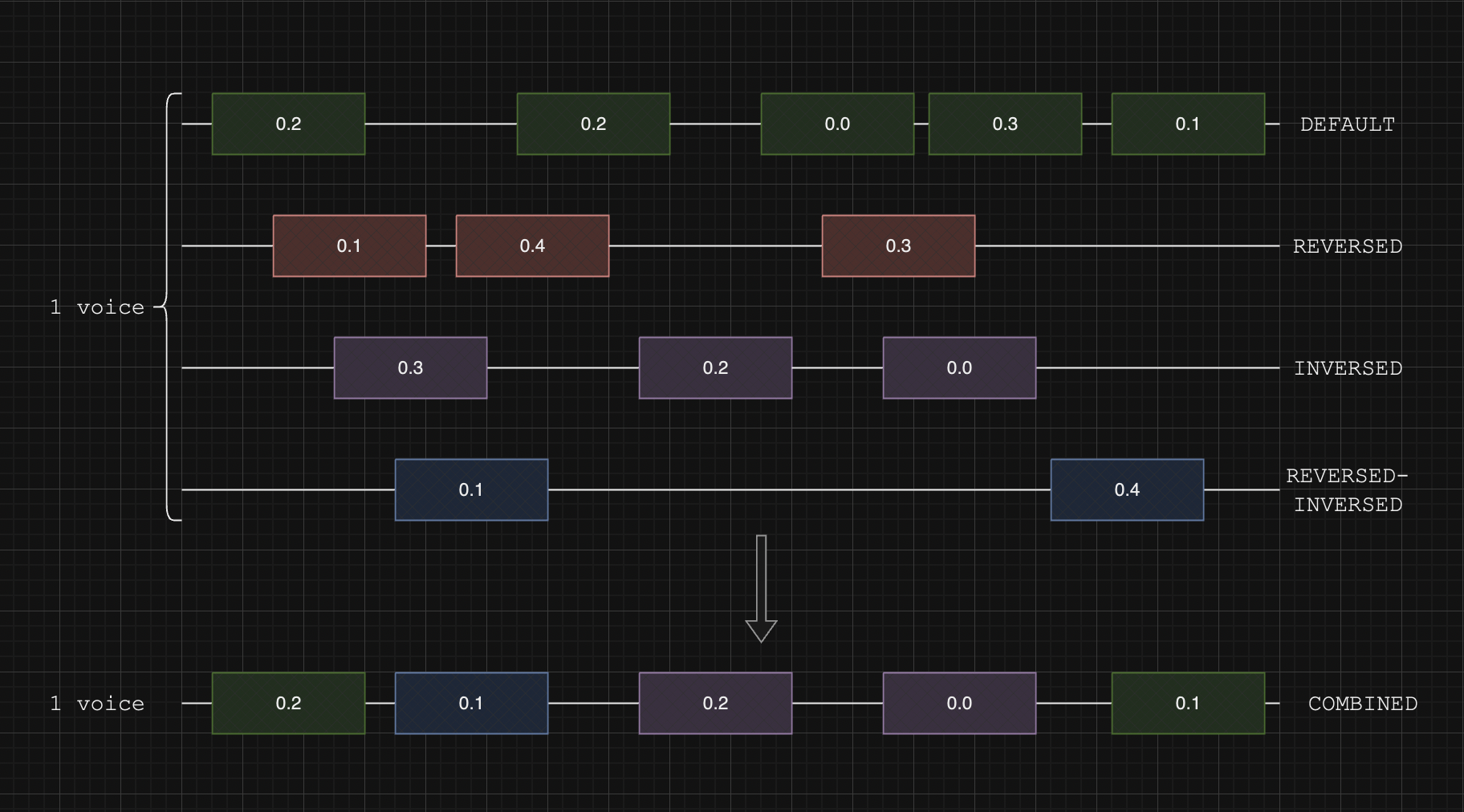The image size is (1464, 812).
Task: Click the REVERSED-INVERSED row label
Action: coord(1348,490)
